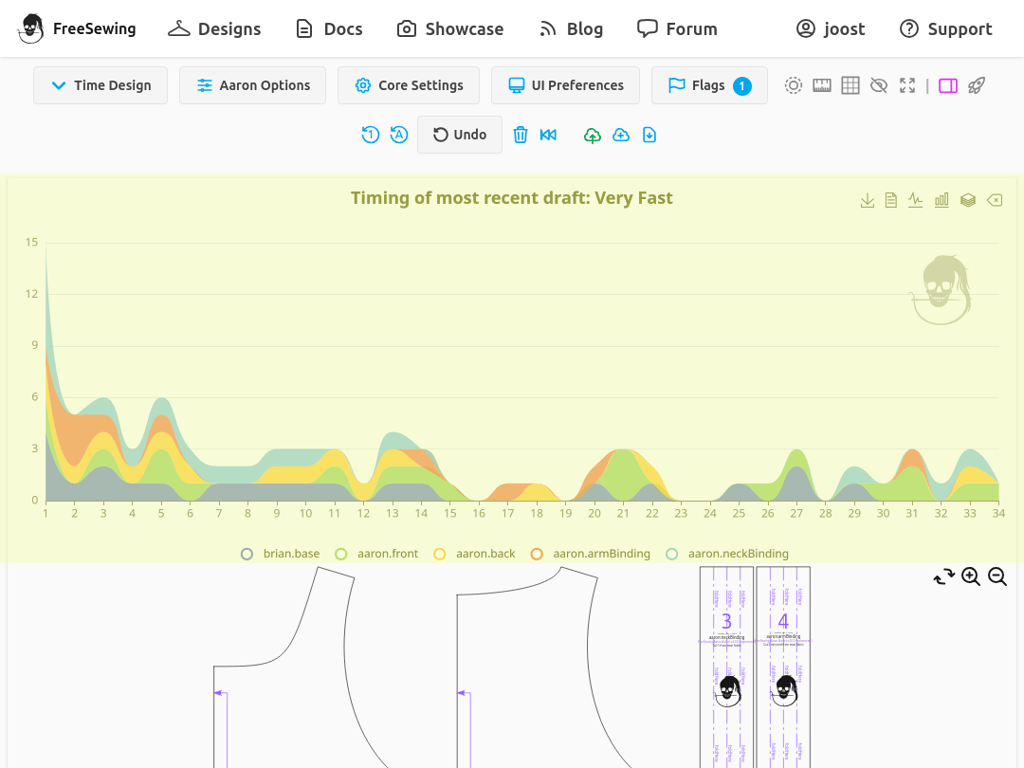Navigate to the Blog
The width and height of the screenshot is (1024, 768).
click(571, 29)
